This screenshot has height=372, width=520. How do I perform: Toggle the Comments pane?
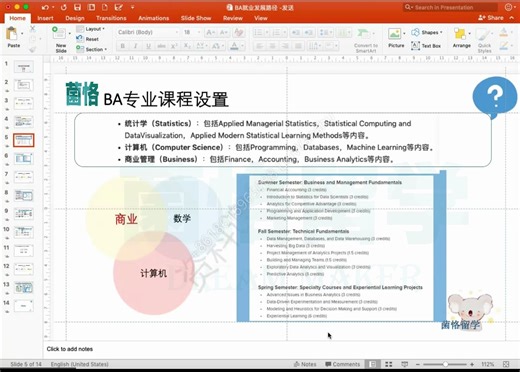click(x=343, y=364)
